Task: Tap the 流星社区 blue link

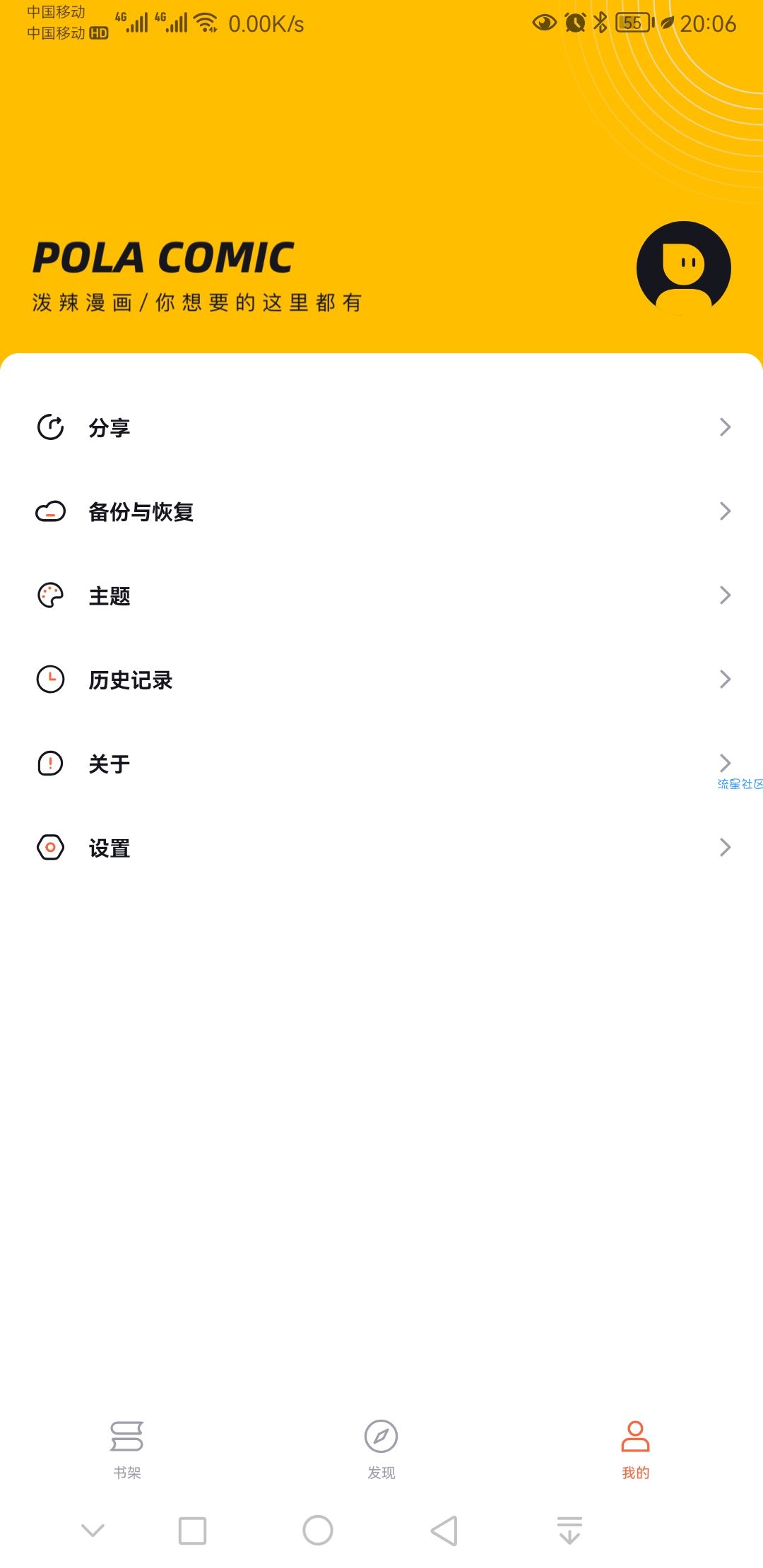Action: point(740,784)
